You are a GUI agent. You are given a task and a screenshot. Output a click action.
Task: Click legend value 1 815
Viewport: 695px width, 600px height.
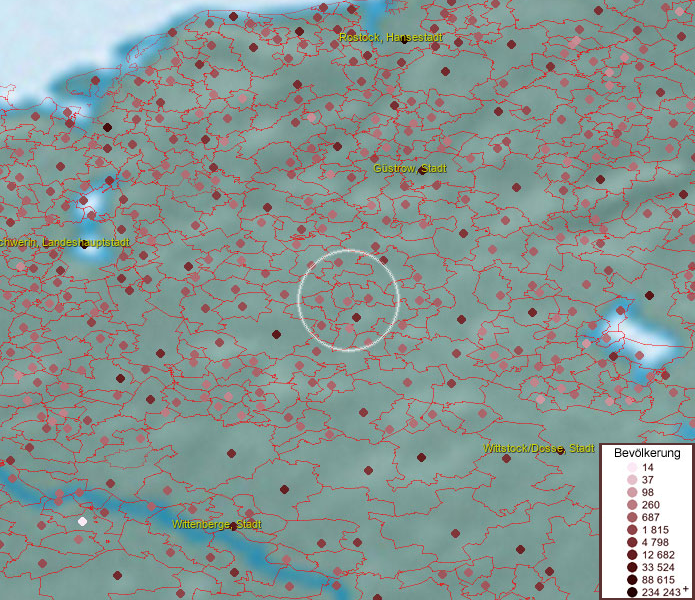(655, 530)
